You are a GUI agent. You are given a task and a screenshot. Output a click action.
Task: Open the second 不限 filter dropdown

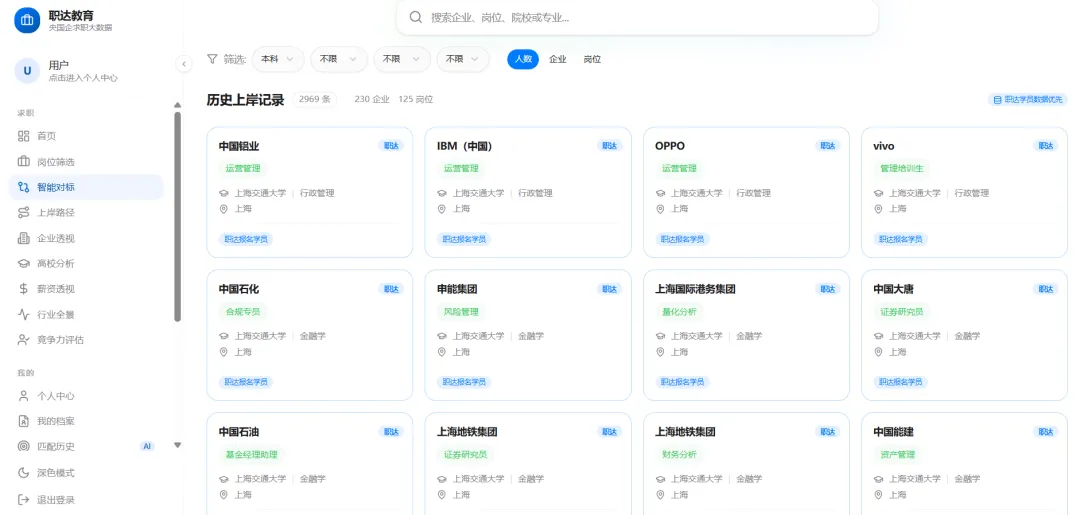pos(402,59)
